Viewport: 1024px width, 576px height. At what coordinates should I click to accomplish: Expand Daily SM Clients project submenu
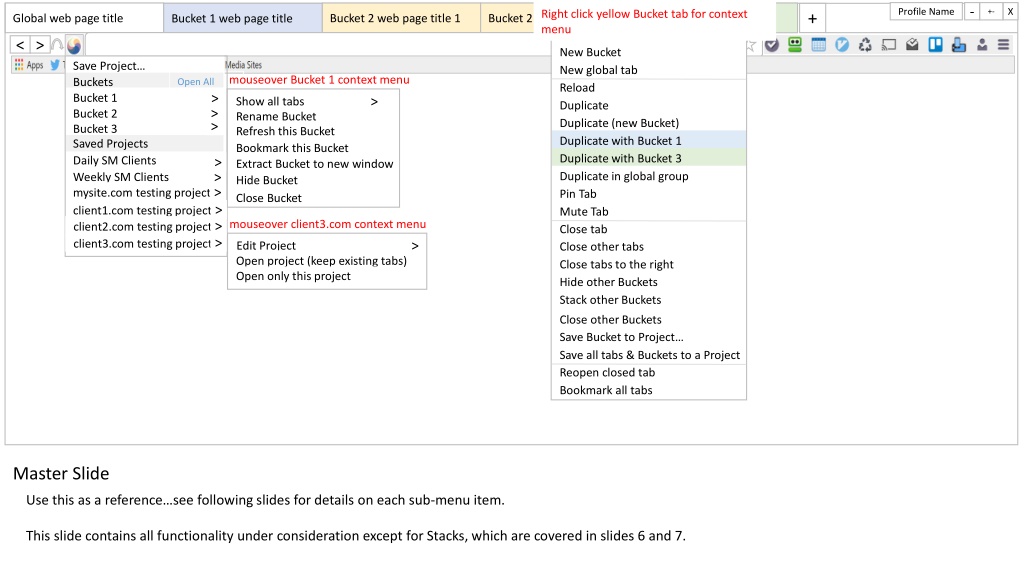[217, 161]
